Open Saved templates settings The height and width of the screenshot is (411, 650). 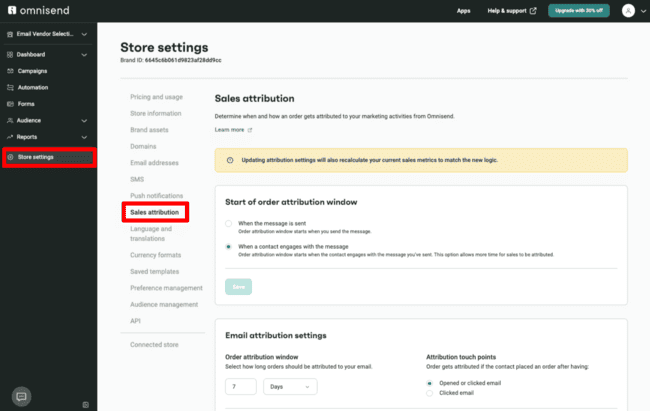[x=155, y=272]
